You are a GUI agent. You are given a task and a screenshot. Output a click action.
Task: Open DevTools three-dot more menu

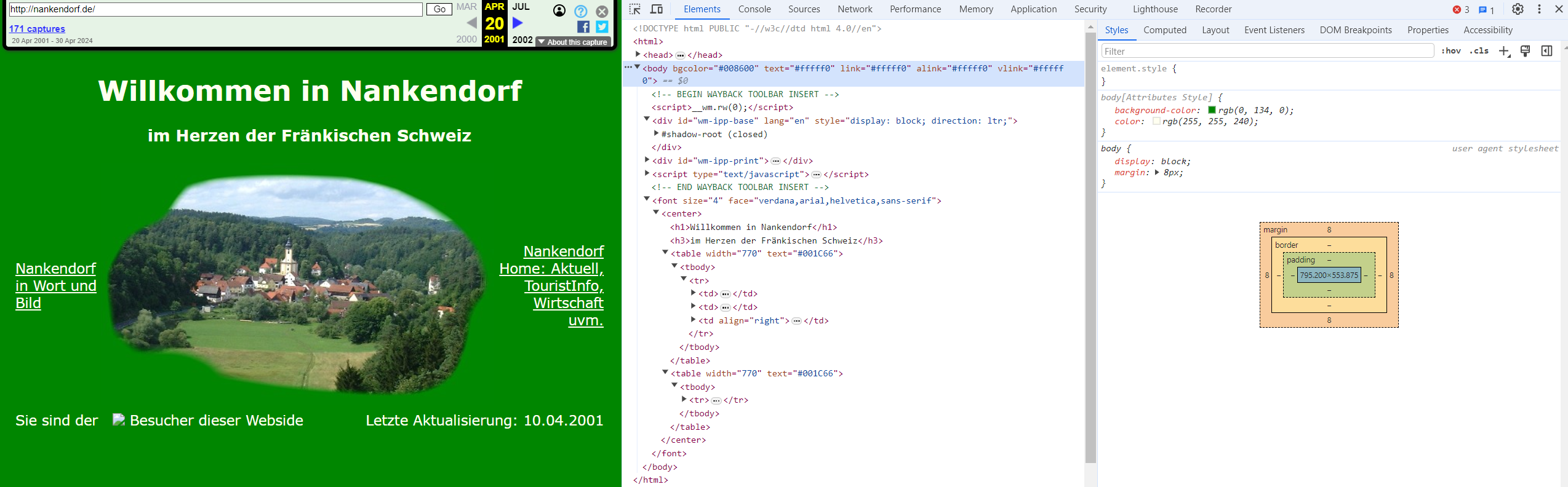click(1539, 9)
